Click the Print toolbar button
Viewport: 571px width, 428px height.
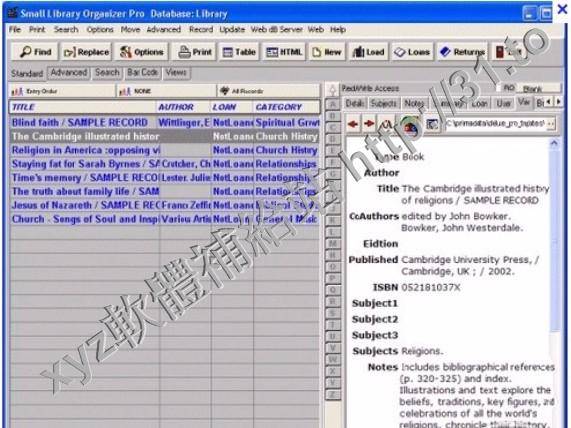(x=195, y=52)
